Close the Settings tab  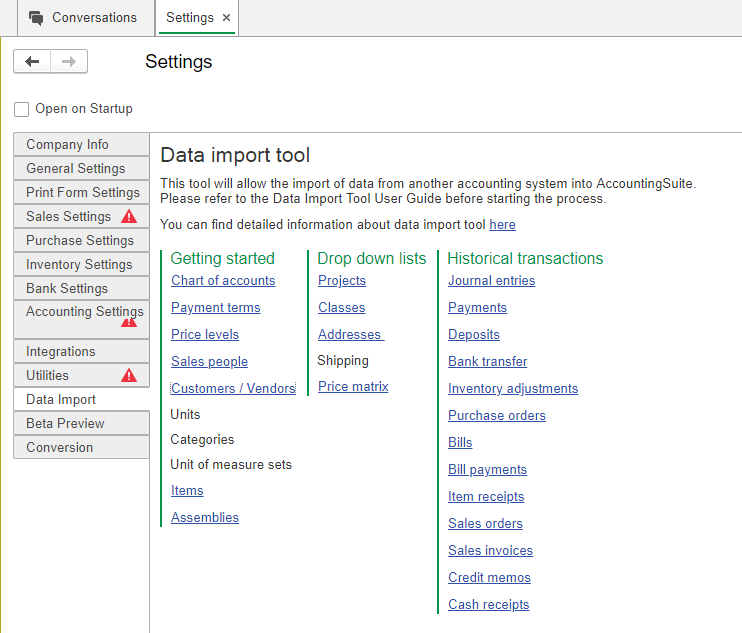pos(226,18)
